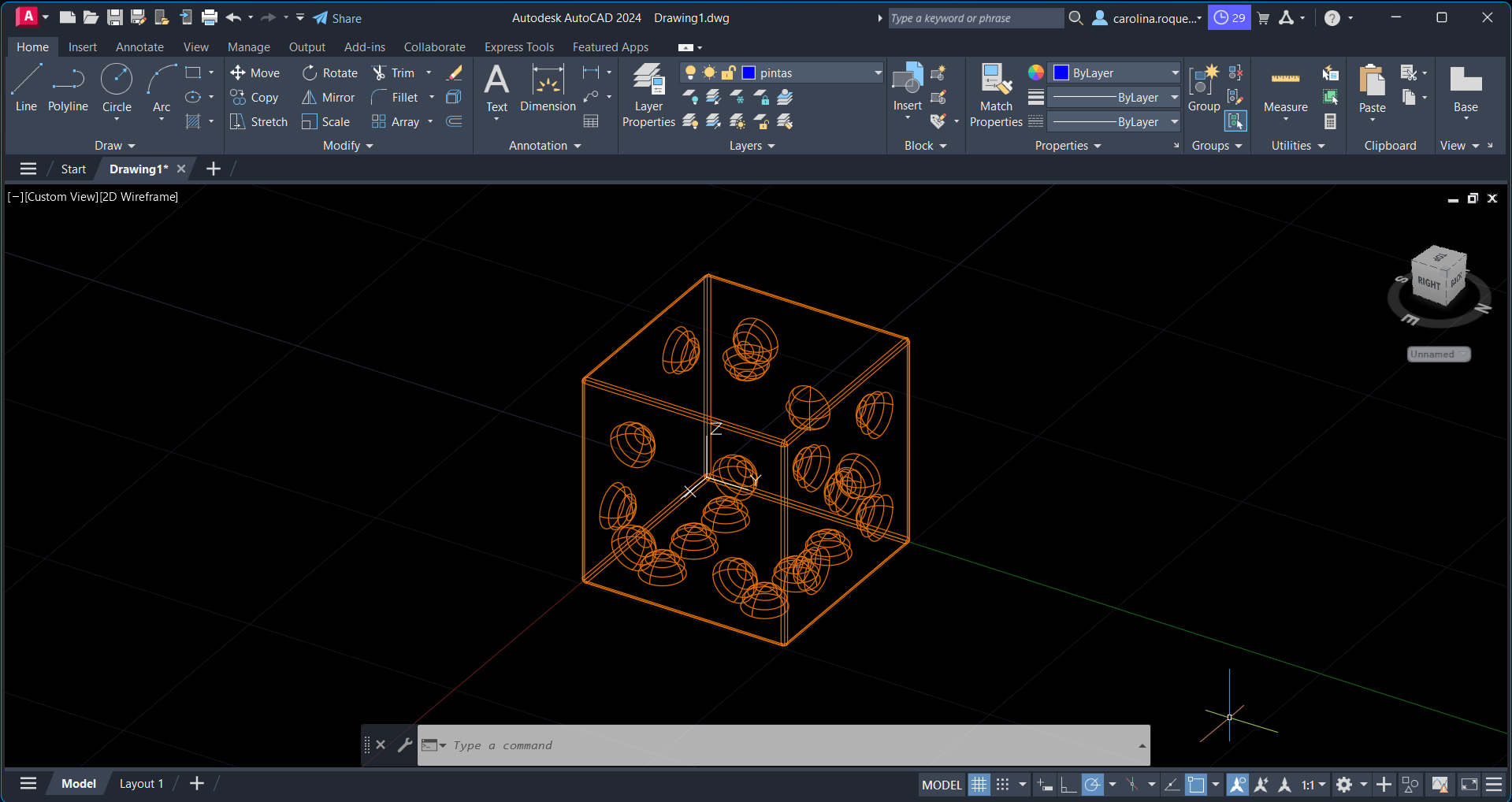
Task: Click the Move tool icon
Action: 238,73
